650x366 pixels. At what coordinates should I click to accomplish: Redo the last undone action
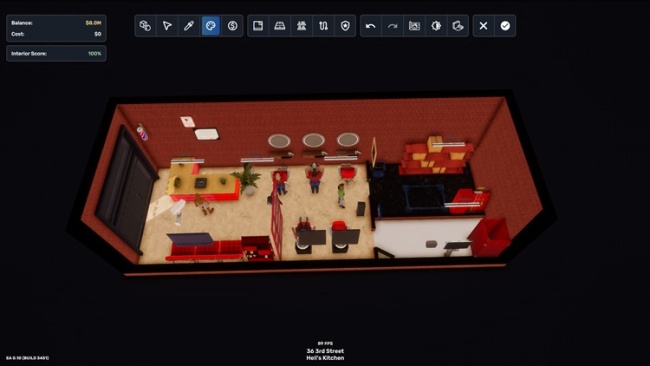[x=393, y=26]
